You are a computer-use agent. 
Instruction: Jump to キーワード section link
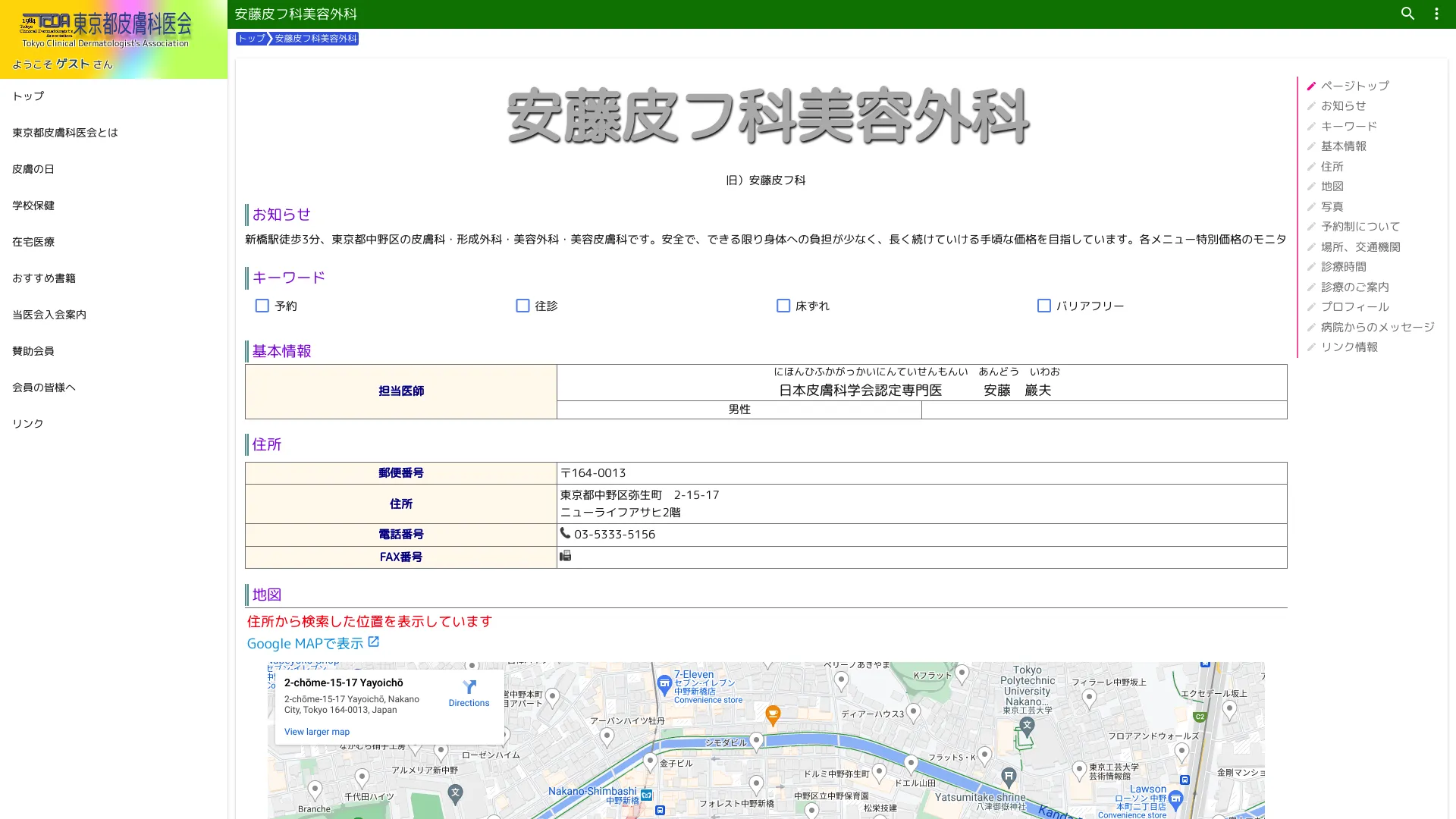(x=1348, y=126)
